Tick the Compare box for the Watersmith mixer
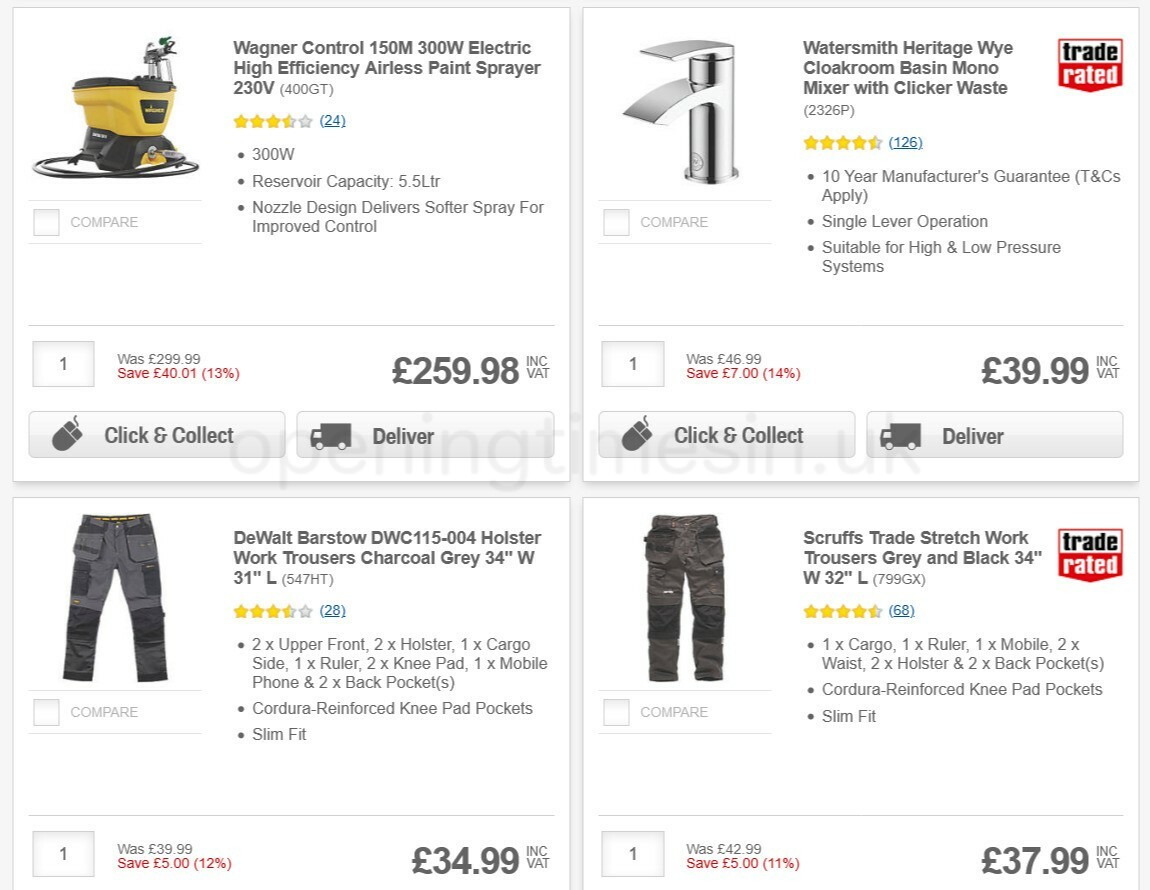 (615, 222)
